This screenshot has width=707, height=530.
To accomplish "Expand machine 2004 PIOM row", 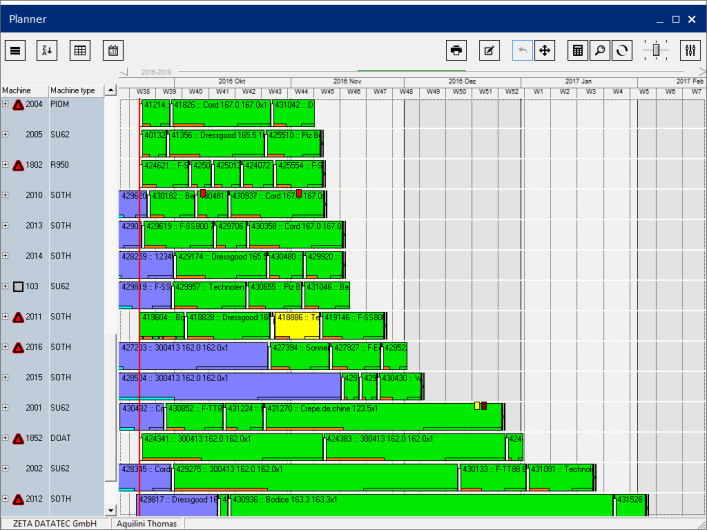I will tap(5, 104).
